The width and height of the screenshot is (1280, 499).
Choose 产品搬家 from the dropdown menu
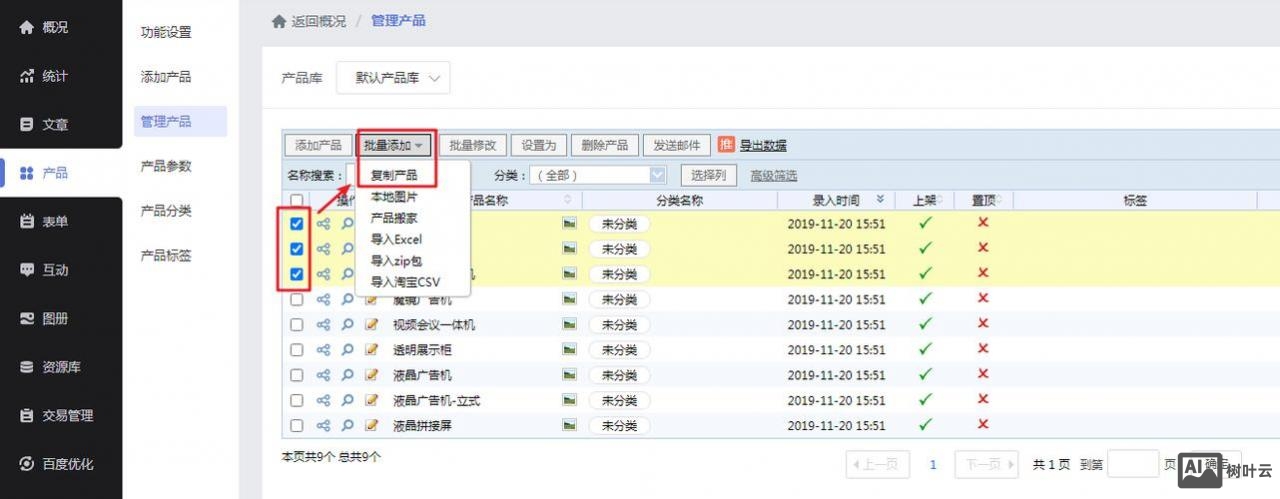pyautogui.click(x=394, y=217)
